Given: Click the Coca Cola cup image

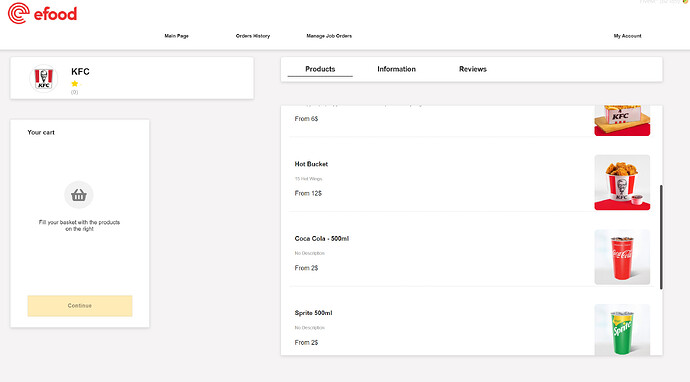Looking at the screenshot, I should (x=622, y=257).
